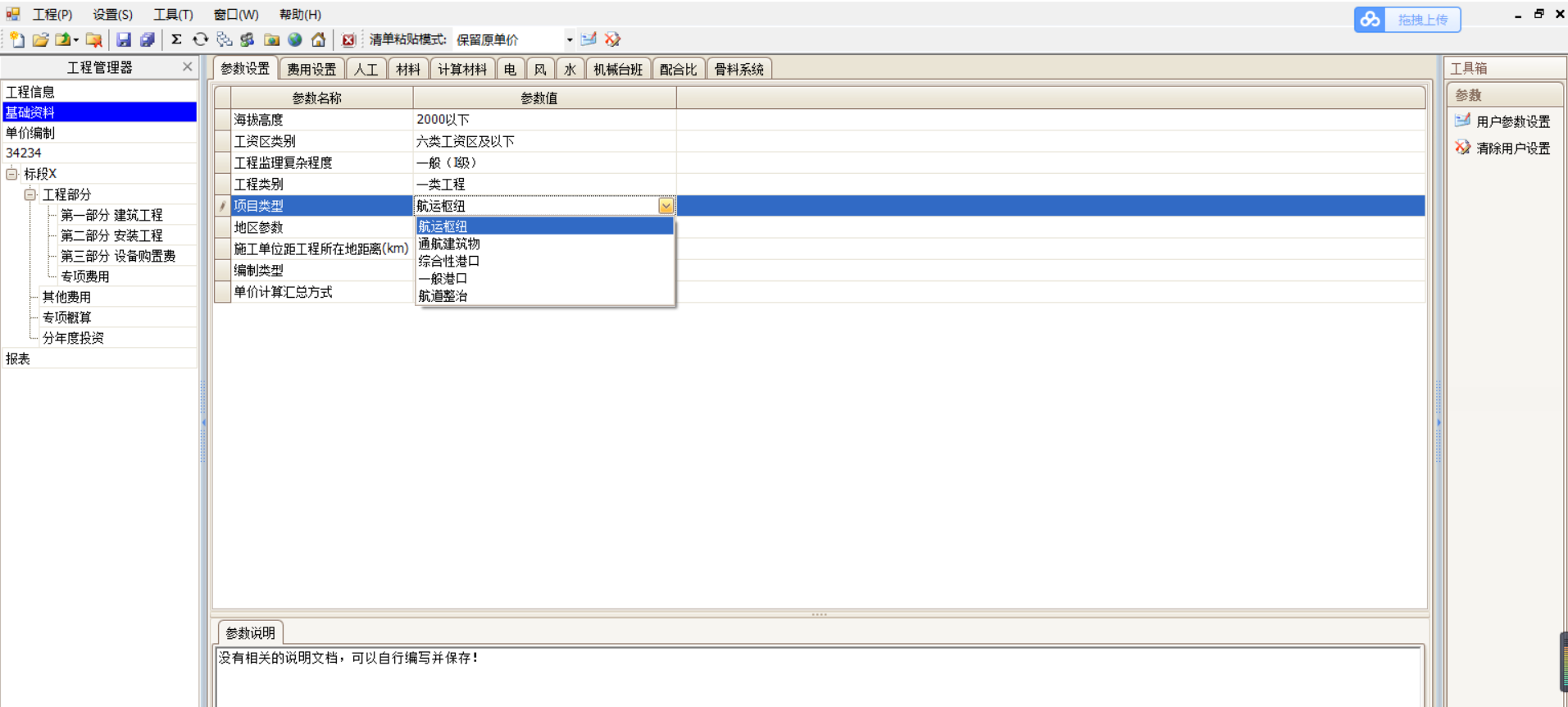Open the cloud upload button at top

pyautogui.click(x=1407, y=20)
